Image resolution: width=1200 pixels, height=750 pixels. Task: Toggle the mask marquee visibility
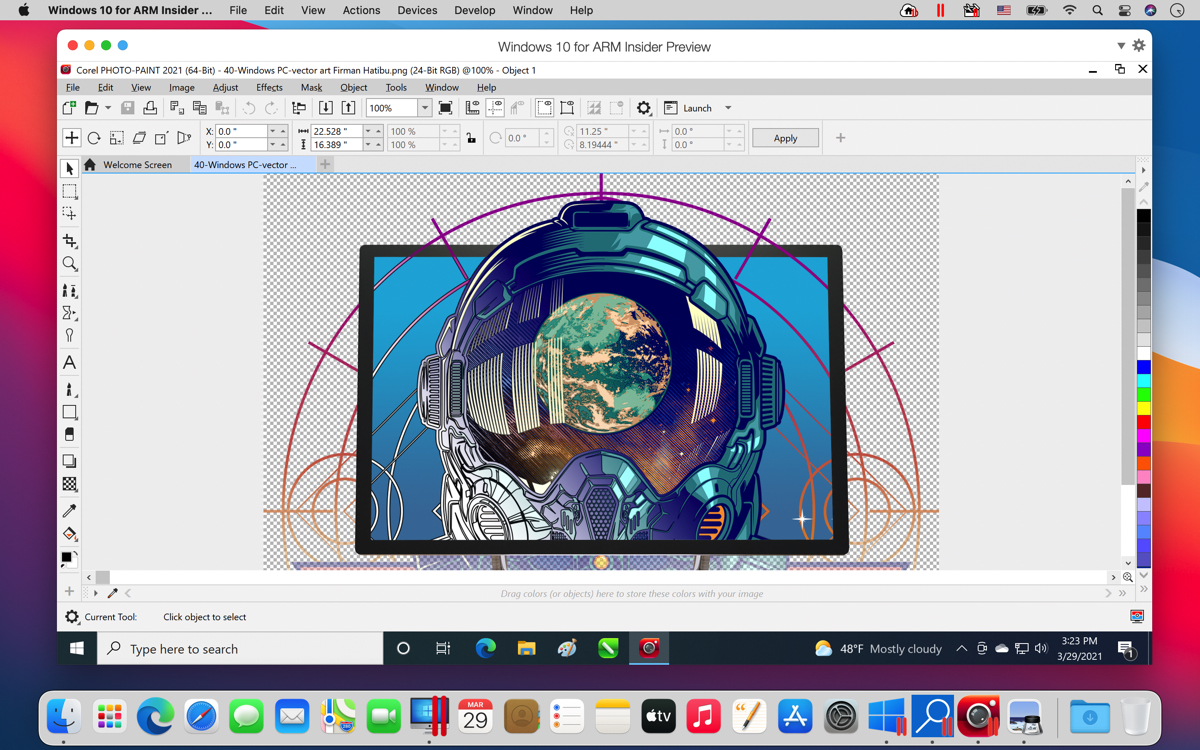tap(544, 108)
